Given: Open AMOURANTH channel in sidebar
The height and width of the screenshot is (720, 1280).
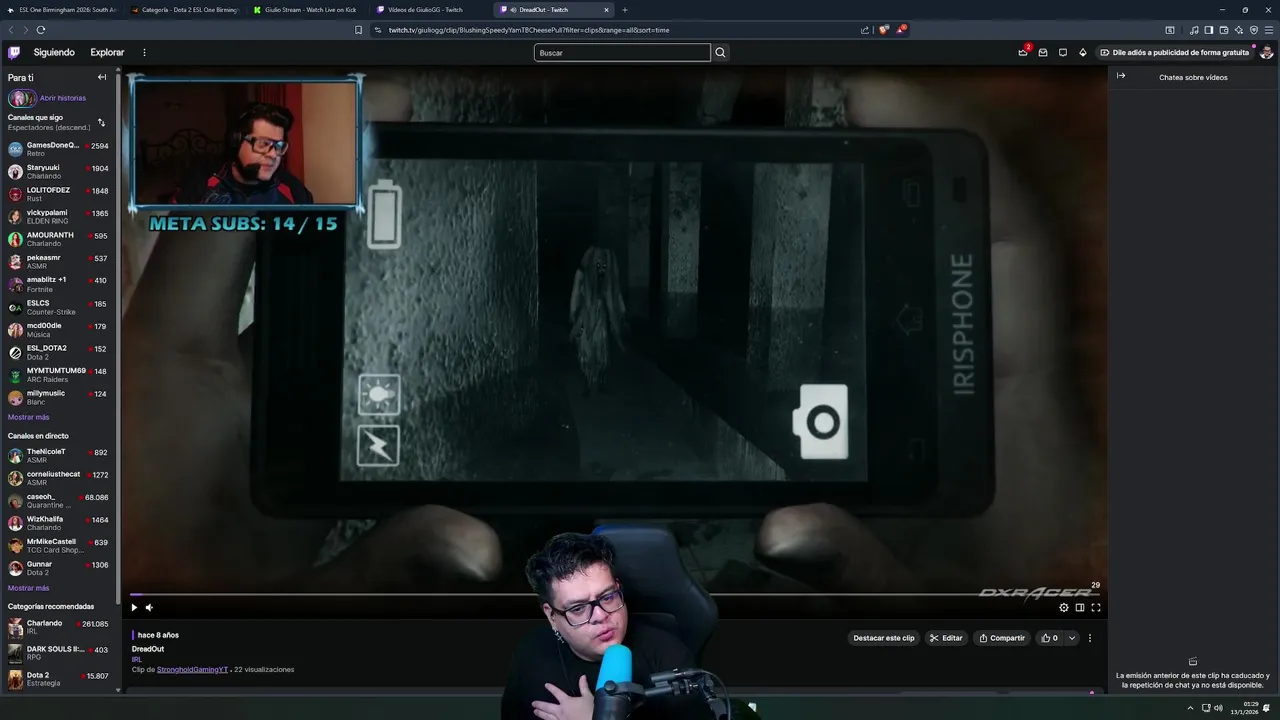Looking at the screenshot, I should [x=59, y=239].
